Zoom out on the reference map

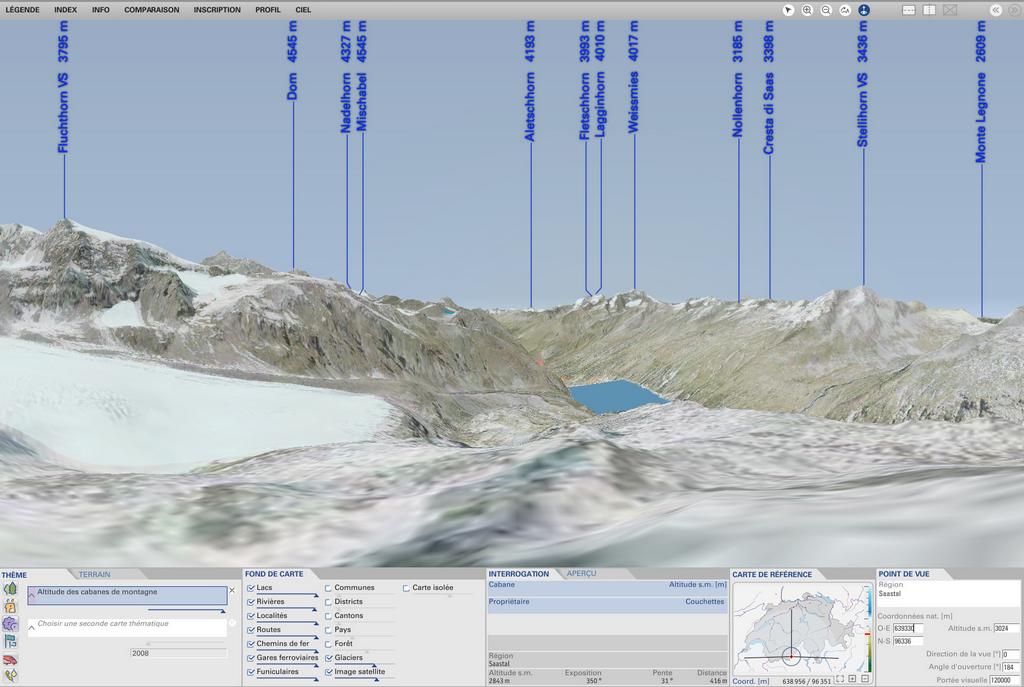click(865, 679)
